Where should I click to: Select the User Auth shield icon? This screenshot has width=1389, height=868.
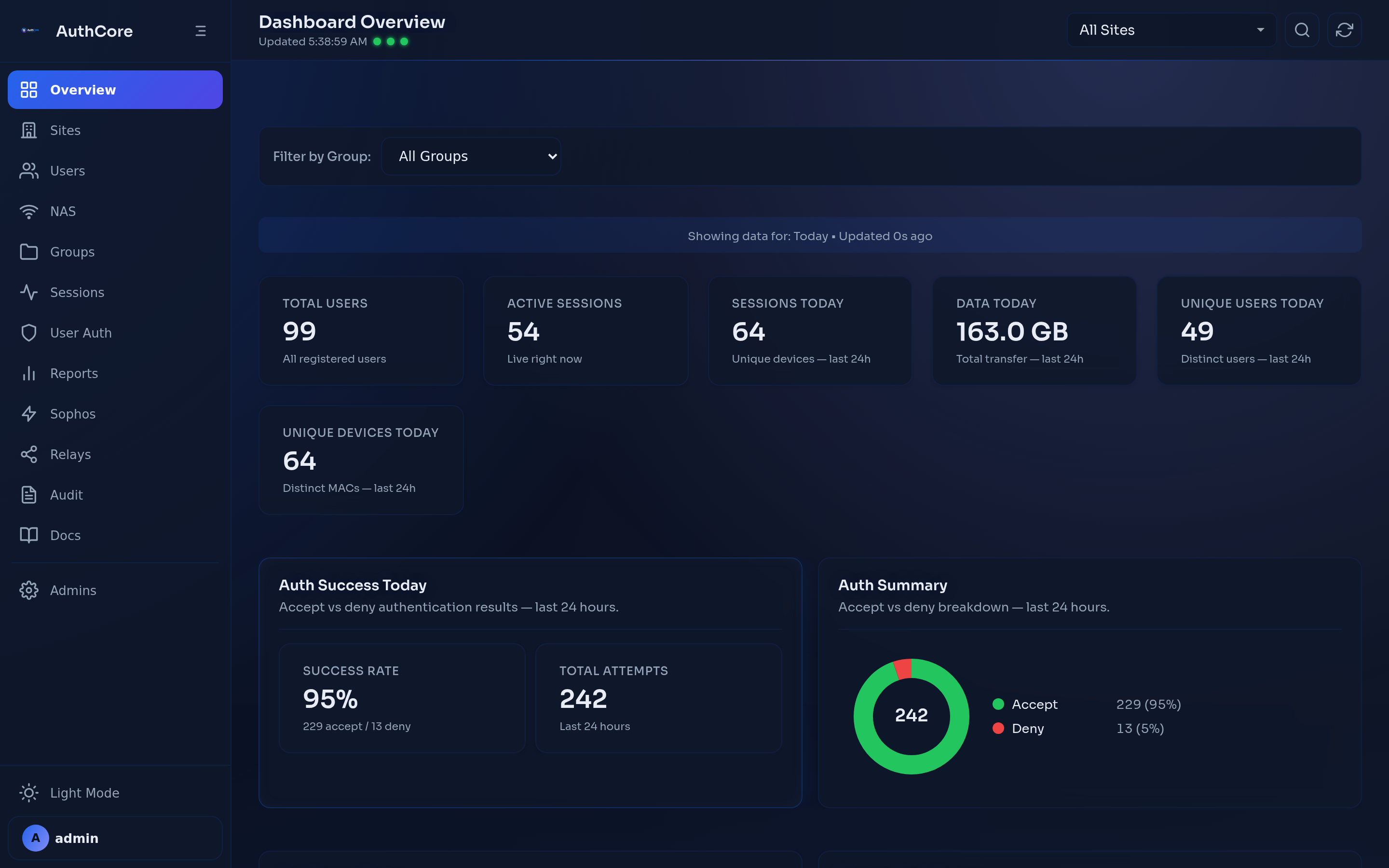coord(29,332)
